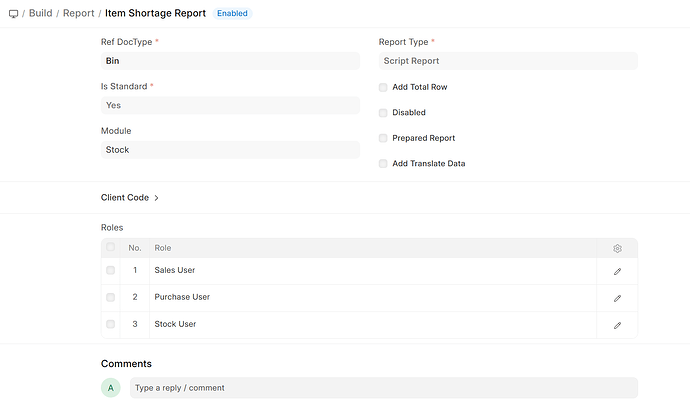The image size is (690, 414).
Task: Go to Build in breadcrumb
Action: 41,14
